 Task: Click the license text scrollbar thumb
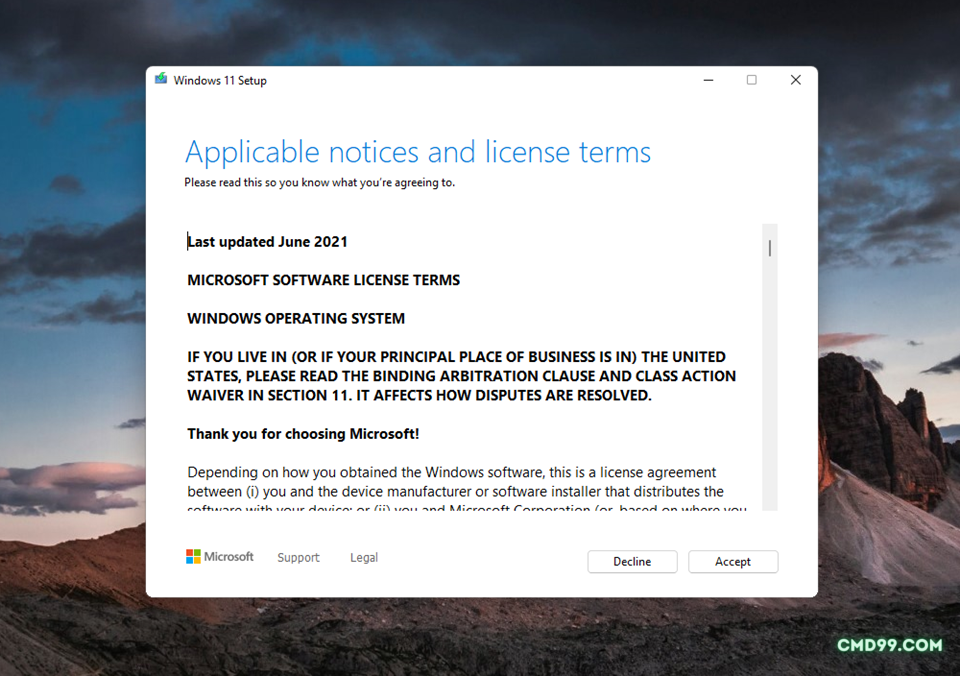(770, 248)
